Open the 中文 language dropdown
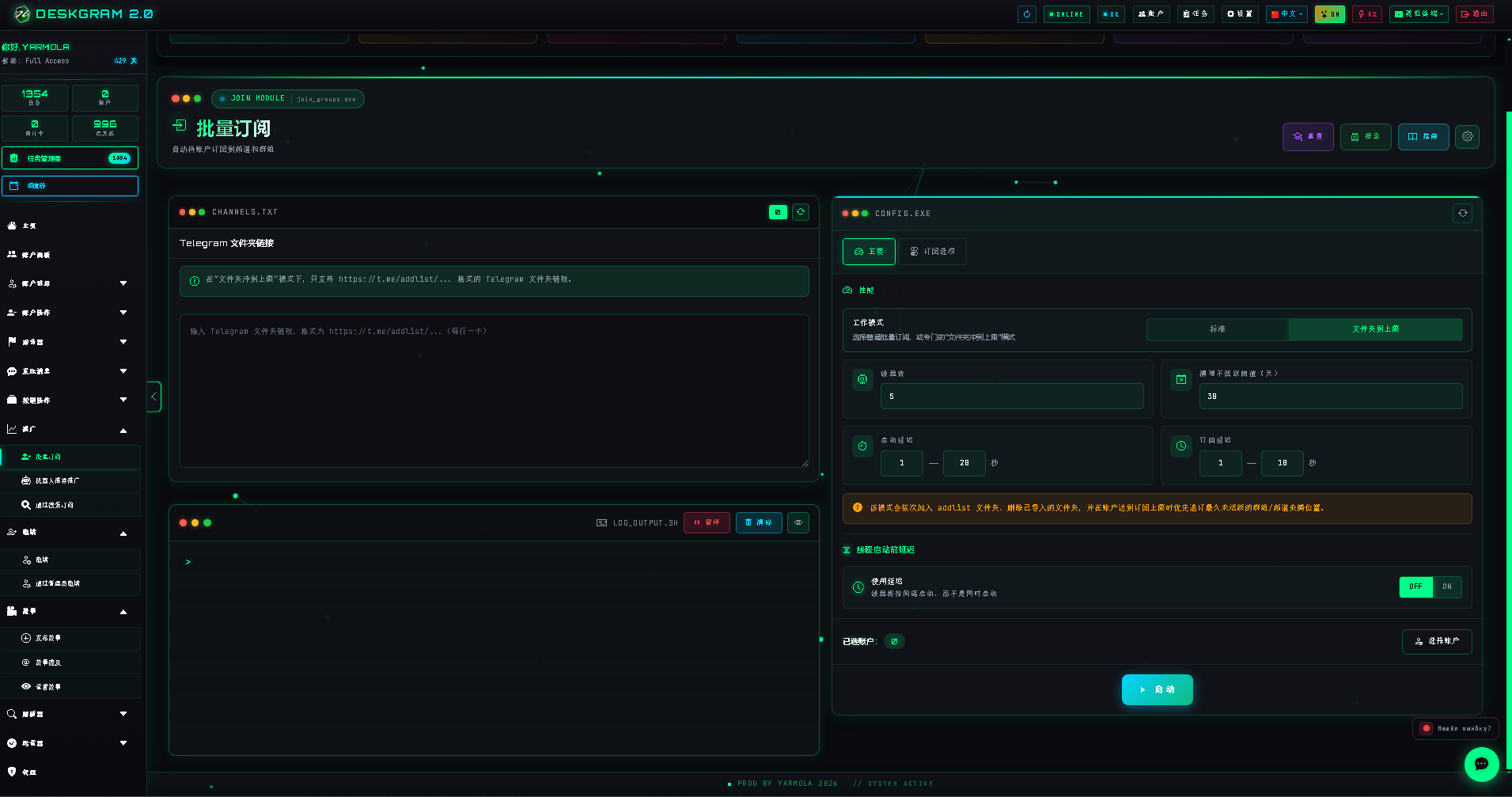The width and height of the screenshot is (1512, 797). [1287, 14]
